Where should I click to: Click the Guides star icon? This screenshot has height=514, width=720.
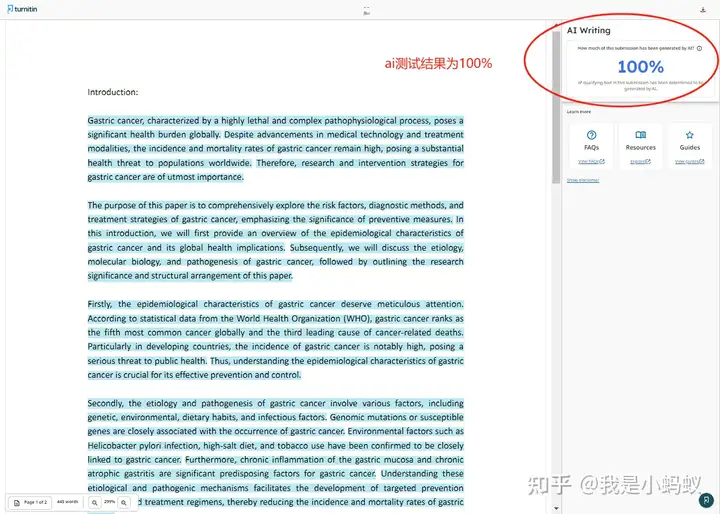[690, 135]
